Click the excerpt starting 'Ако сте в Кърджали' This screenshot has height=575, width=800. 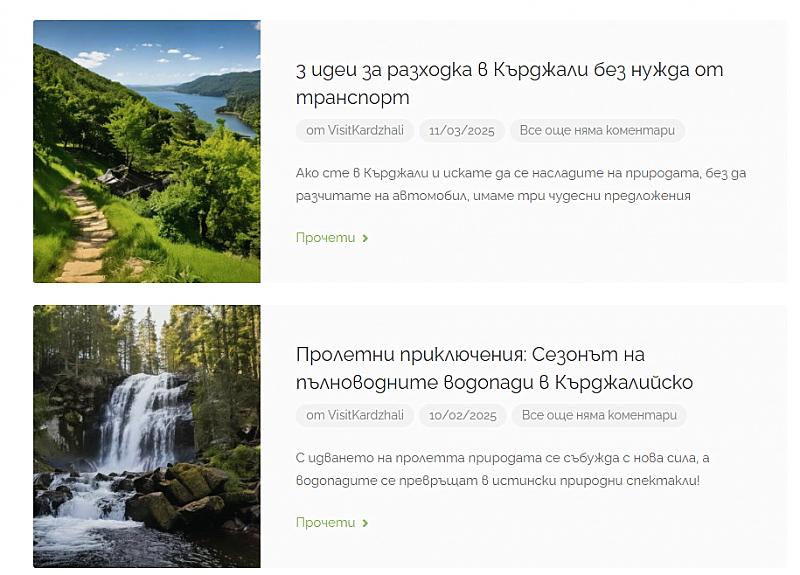point(520,184)
